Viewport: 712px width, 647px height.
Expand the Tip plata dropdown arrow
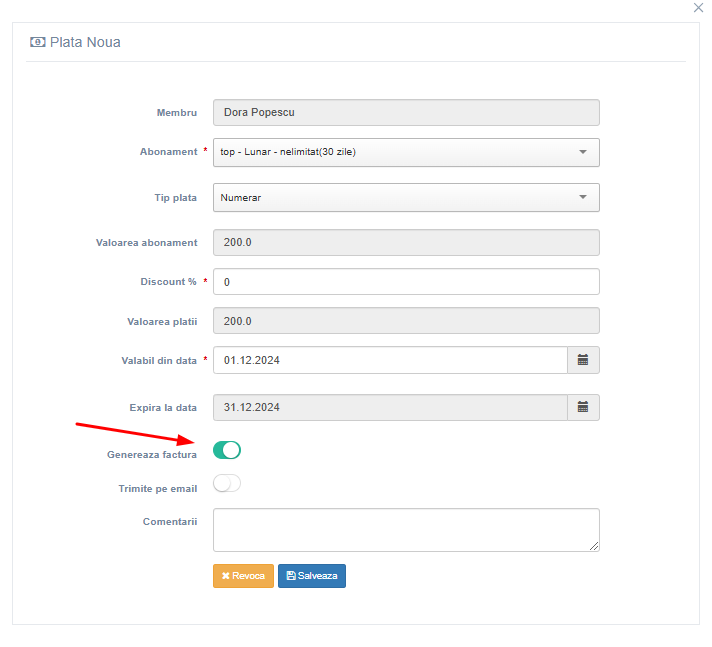(583, 197)
